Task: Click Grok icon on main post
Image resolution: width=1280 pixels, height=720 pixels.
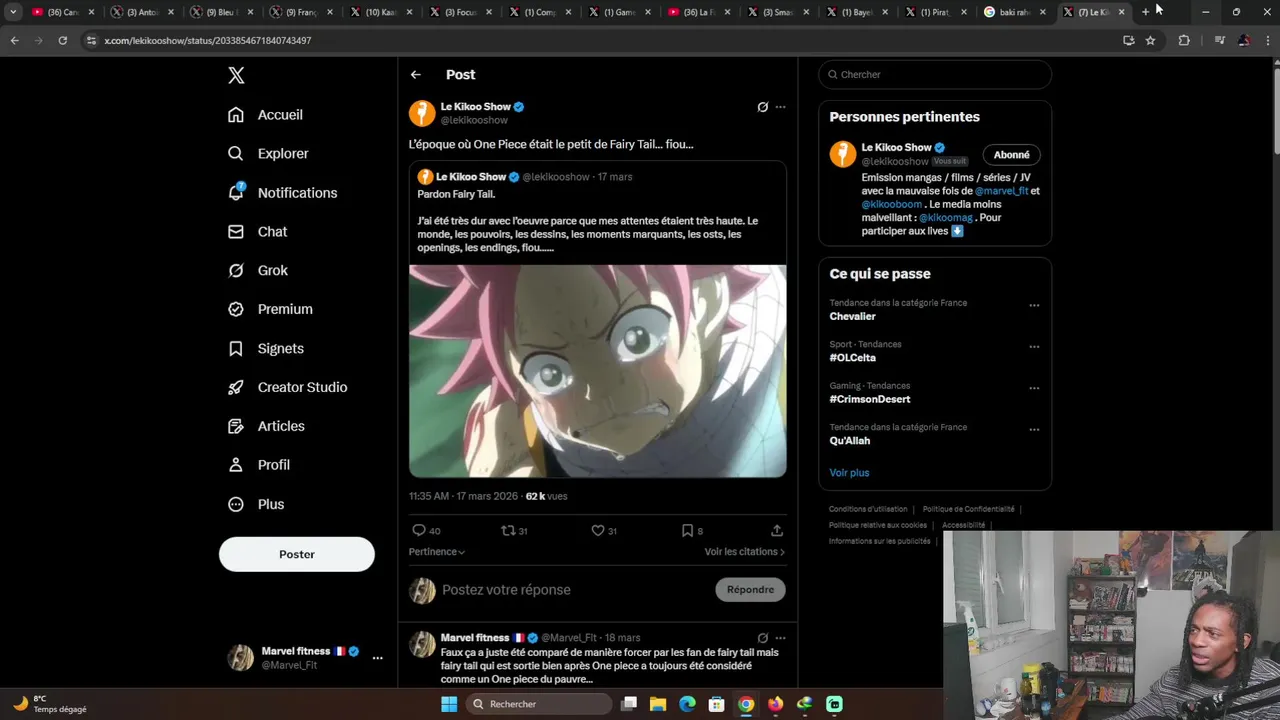Action: coord(762,107)
